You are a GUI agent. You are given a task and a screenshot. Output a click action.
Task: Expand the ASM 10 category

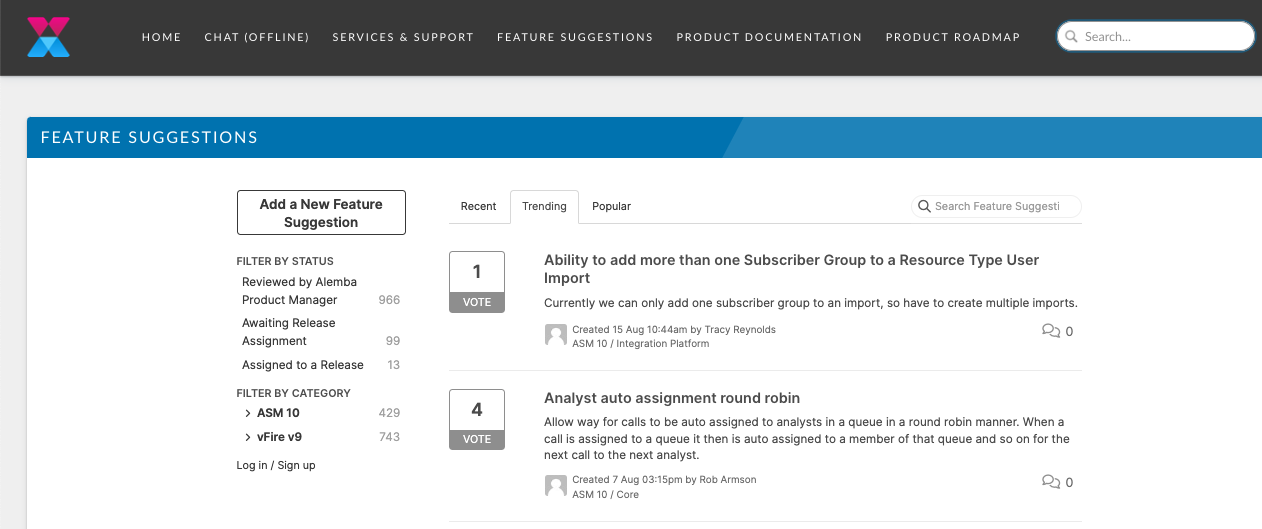point(248,413)
